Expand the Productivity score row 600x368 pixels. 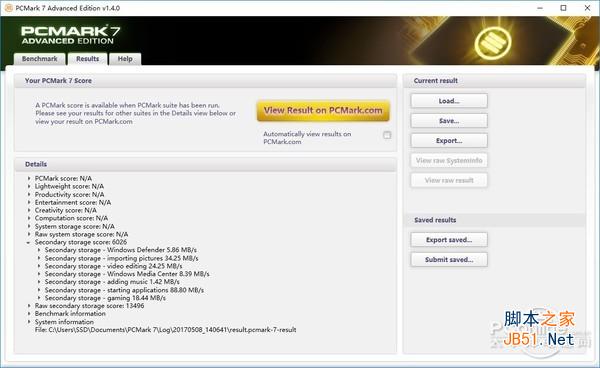29,194
